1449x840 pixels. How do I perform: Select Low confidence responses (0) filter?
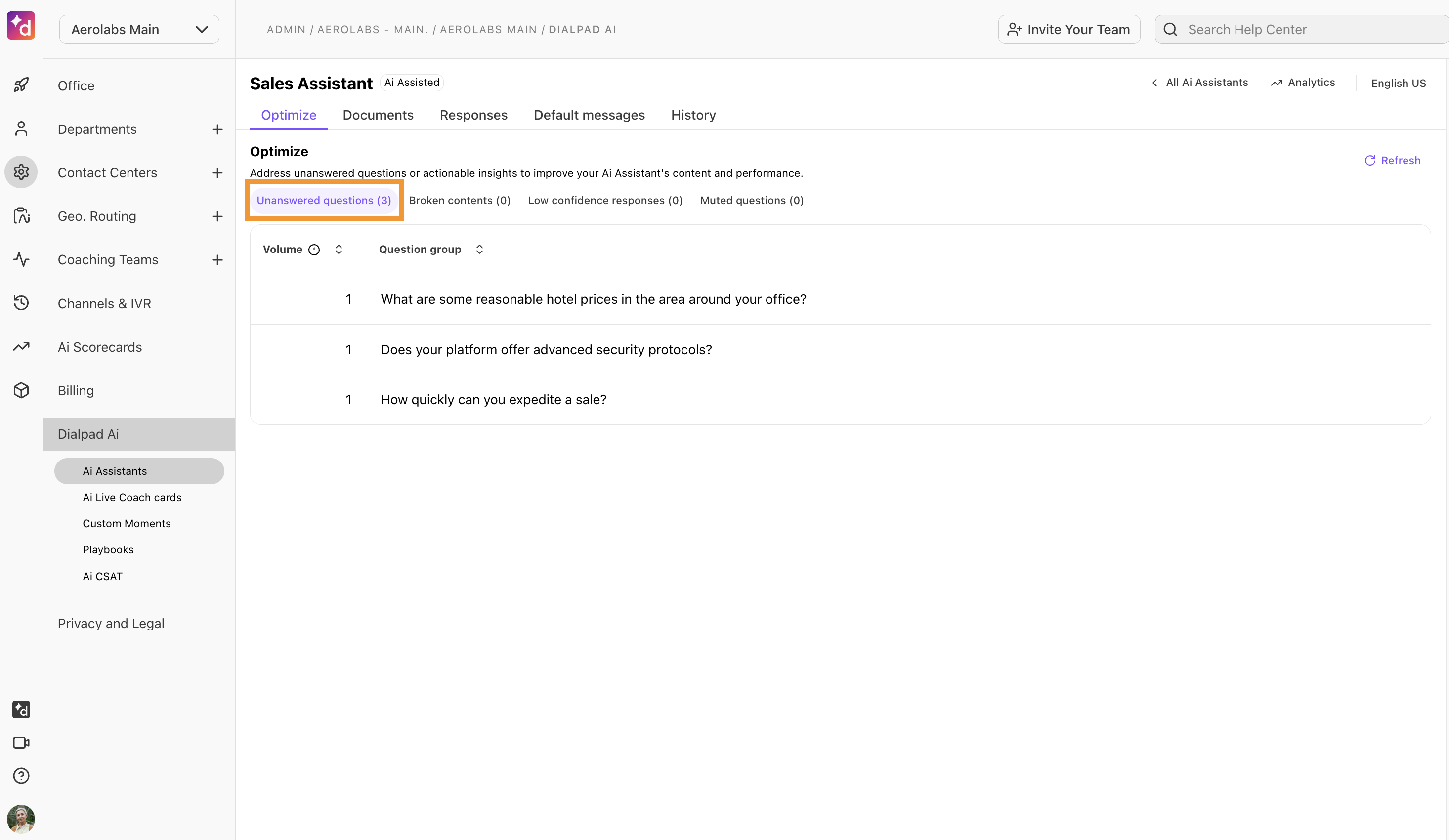point(605,200)
